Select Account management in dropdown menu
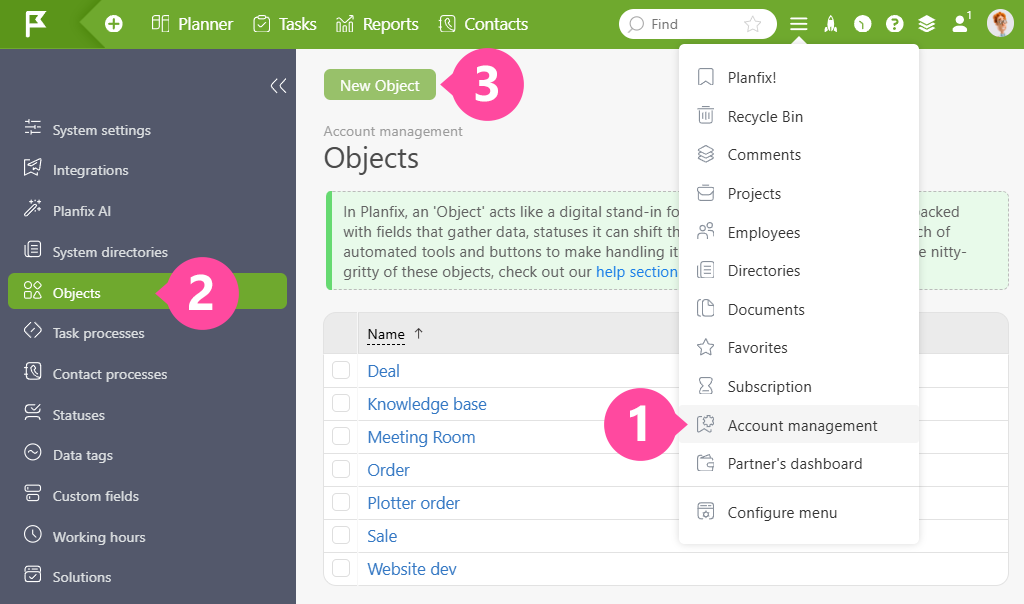Viewport: 1024px width, 604px height. (799, 425)
